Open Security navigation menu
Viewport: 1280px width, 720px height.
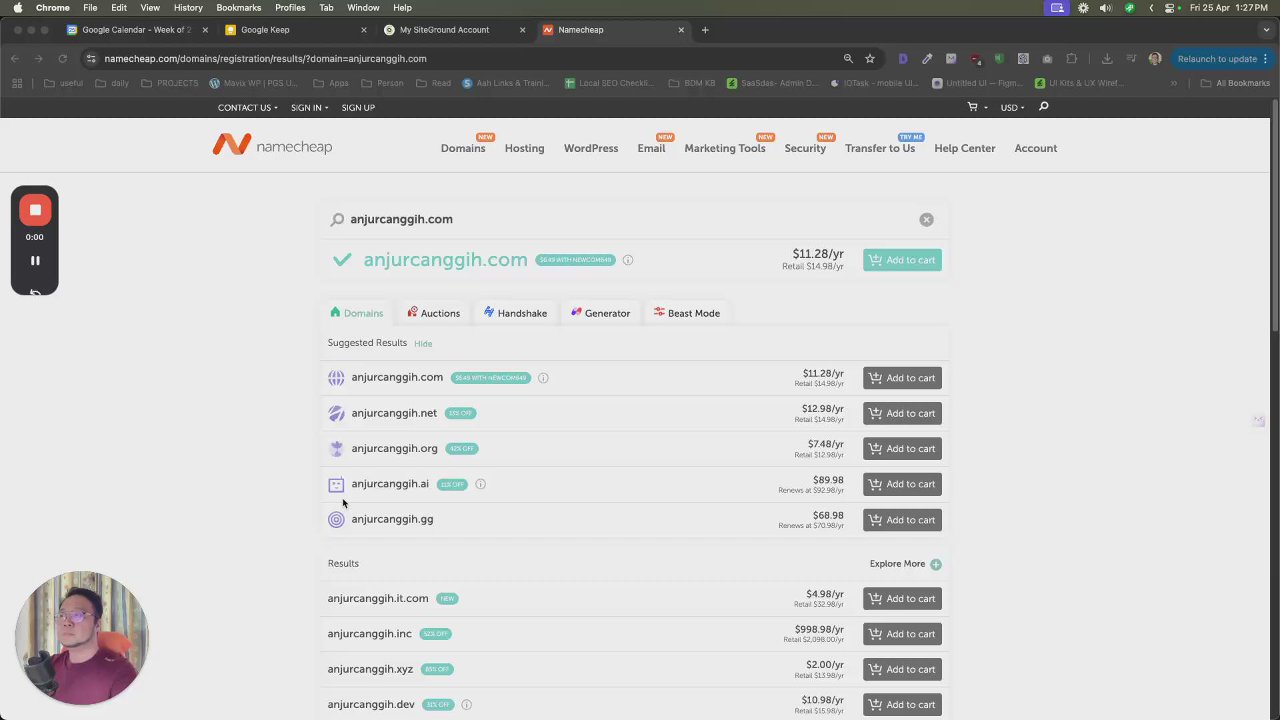tap(805, 148)
